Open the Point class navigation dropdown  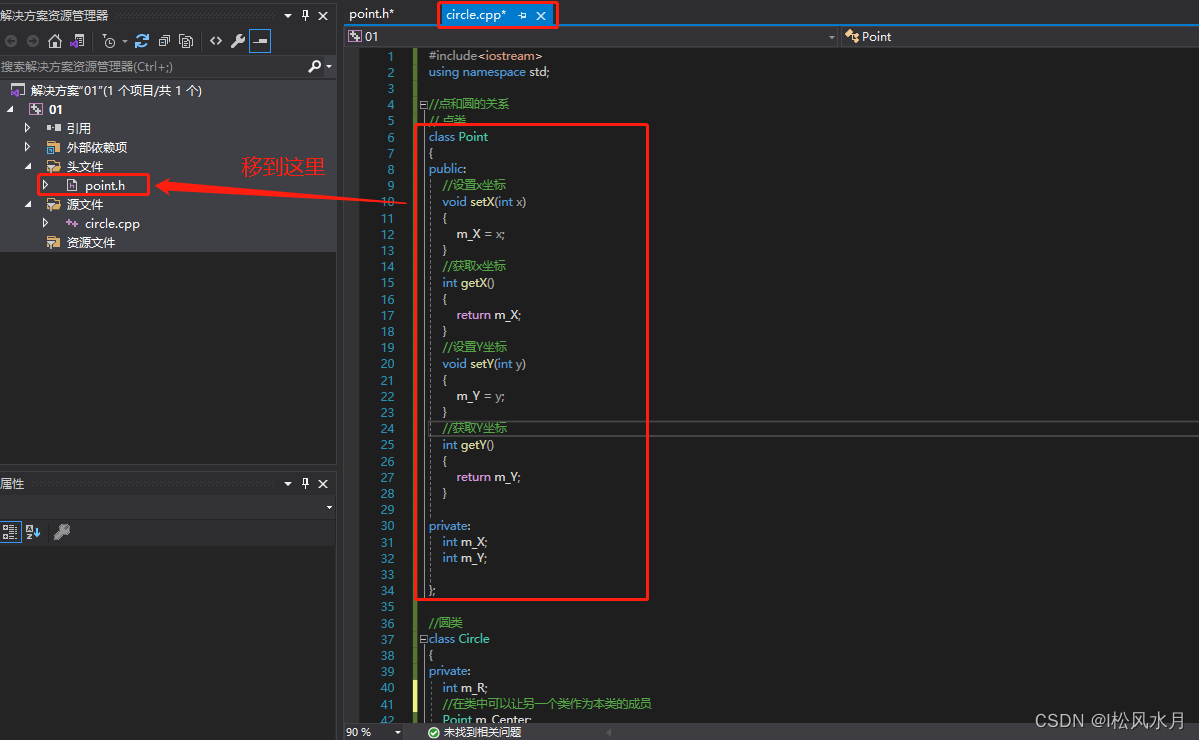tap(1020, 37)
